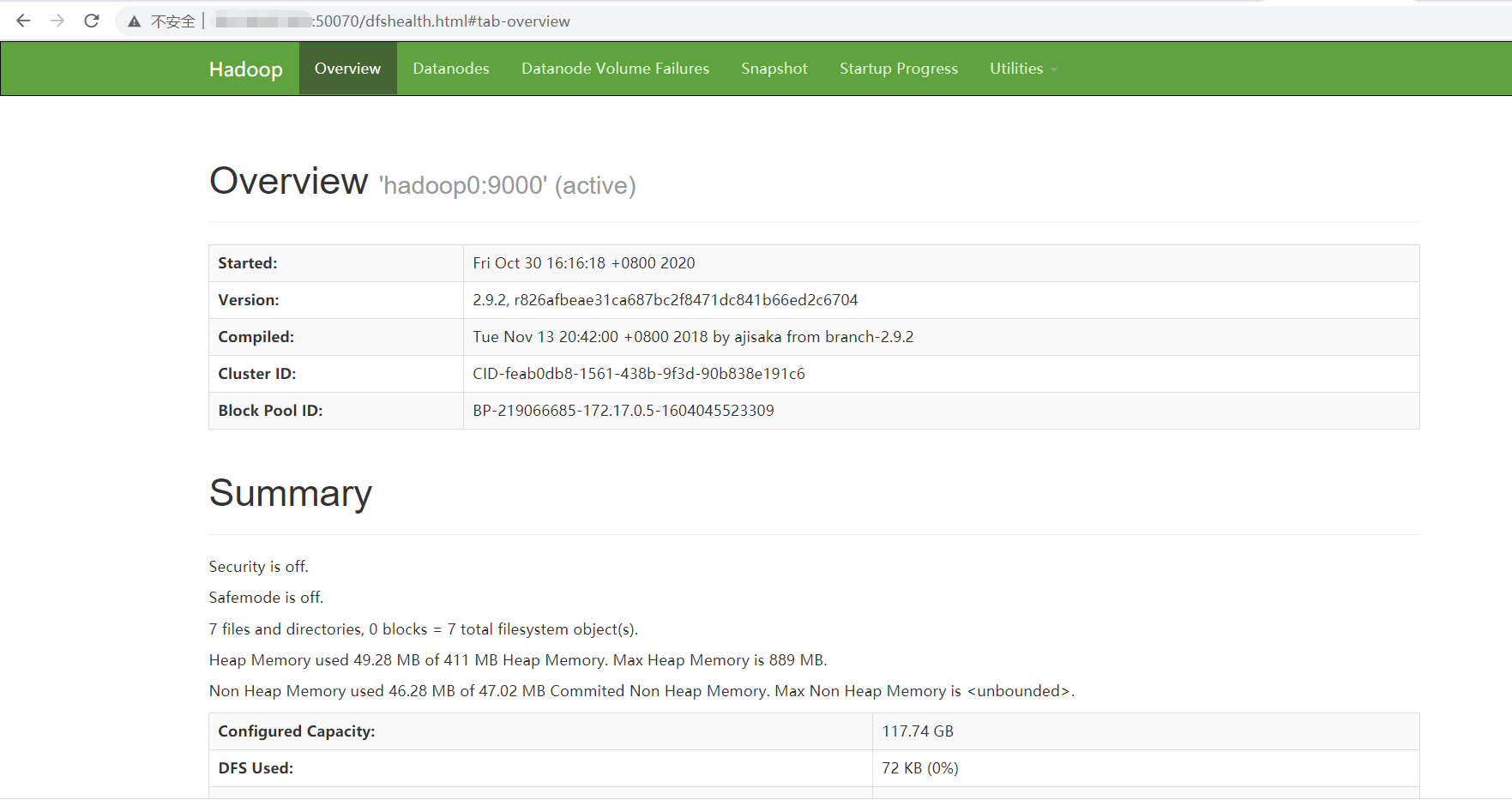Click the browser forward arrow
Image resolution: width=1512 pixels, height=800 pixels.
[x=57, y=21]
